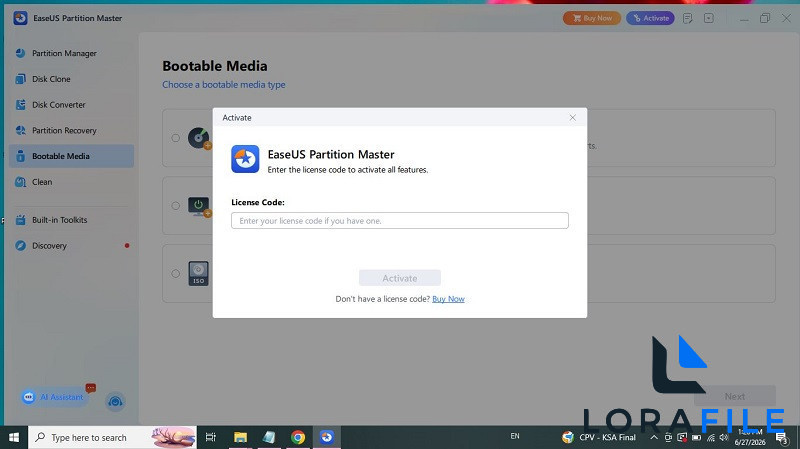Screen dimensions: 800x449
Task: Click the Activate button in title bar
Action: click(x=651, y=18)
